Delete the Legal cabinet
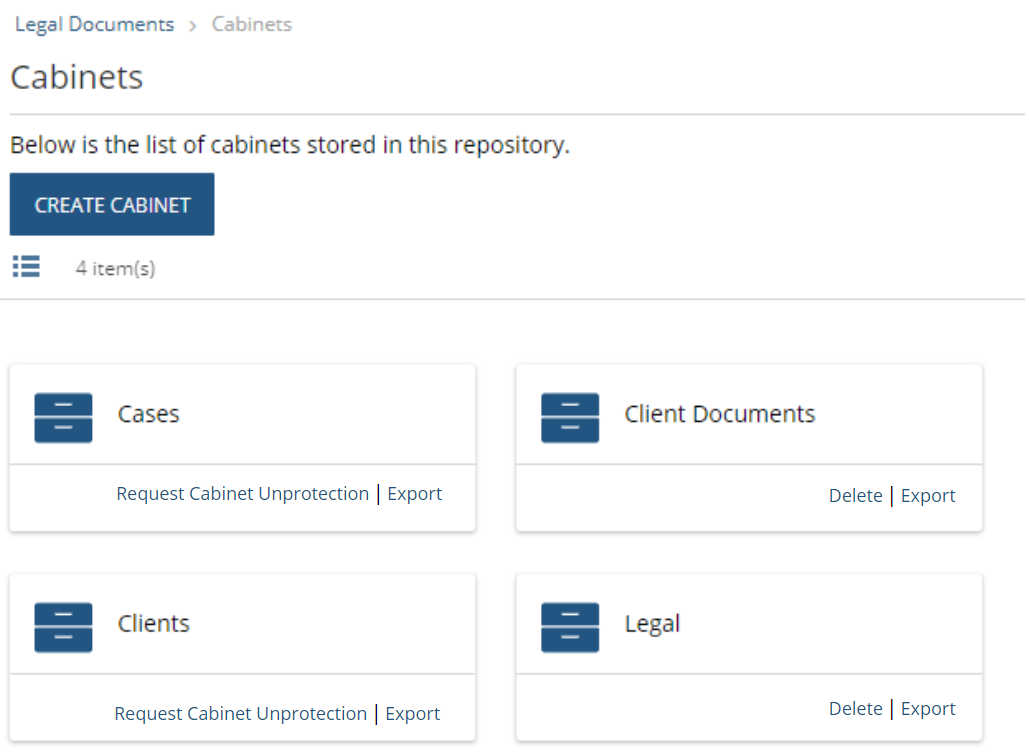 (x=855, y=709)
